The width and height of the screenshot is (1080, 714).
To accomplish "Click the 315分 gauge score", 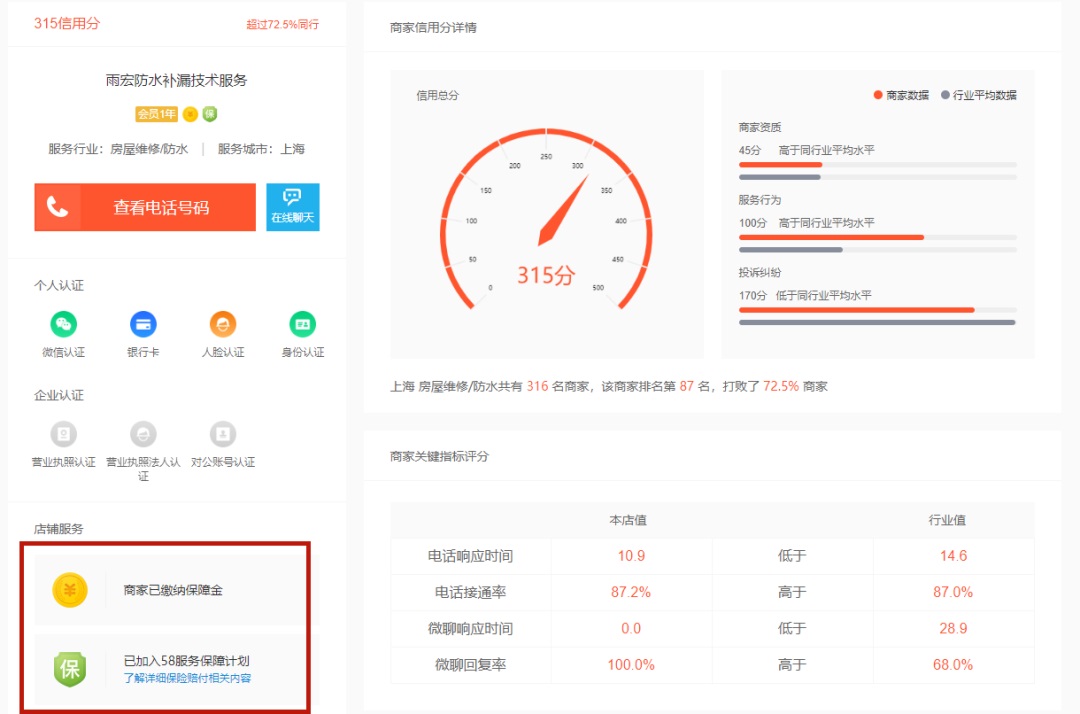I will 545,275.
